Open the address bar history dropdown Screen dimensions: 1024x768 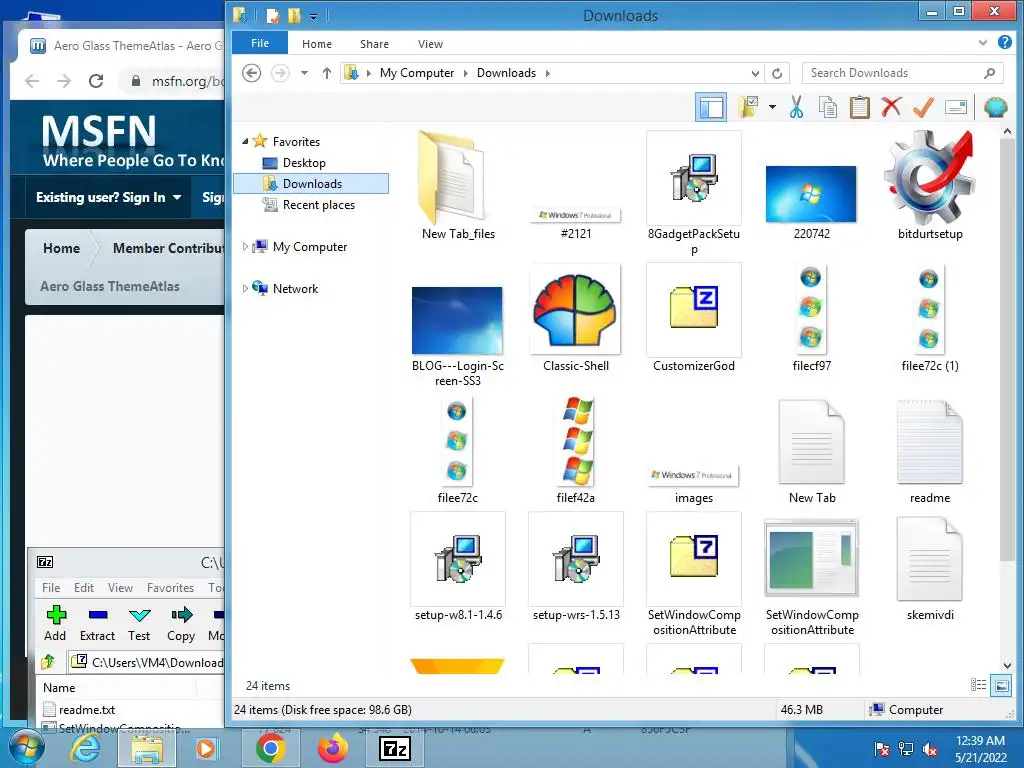point(755,73)
